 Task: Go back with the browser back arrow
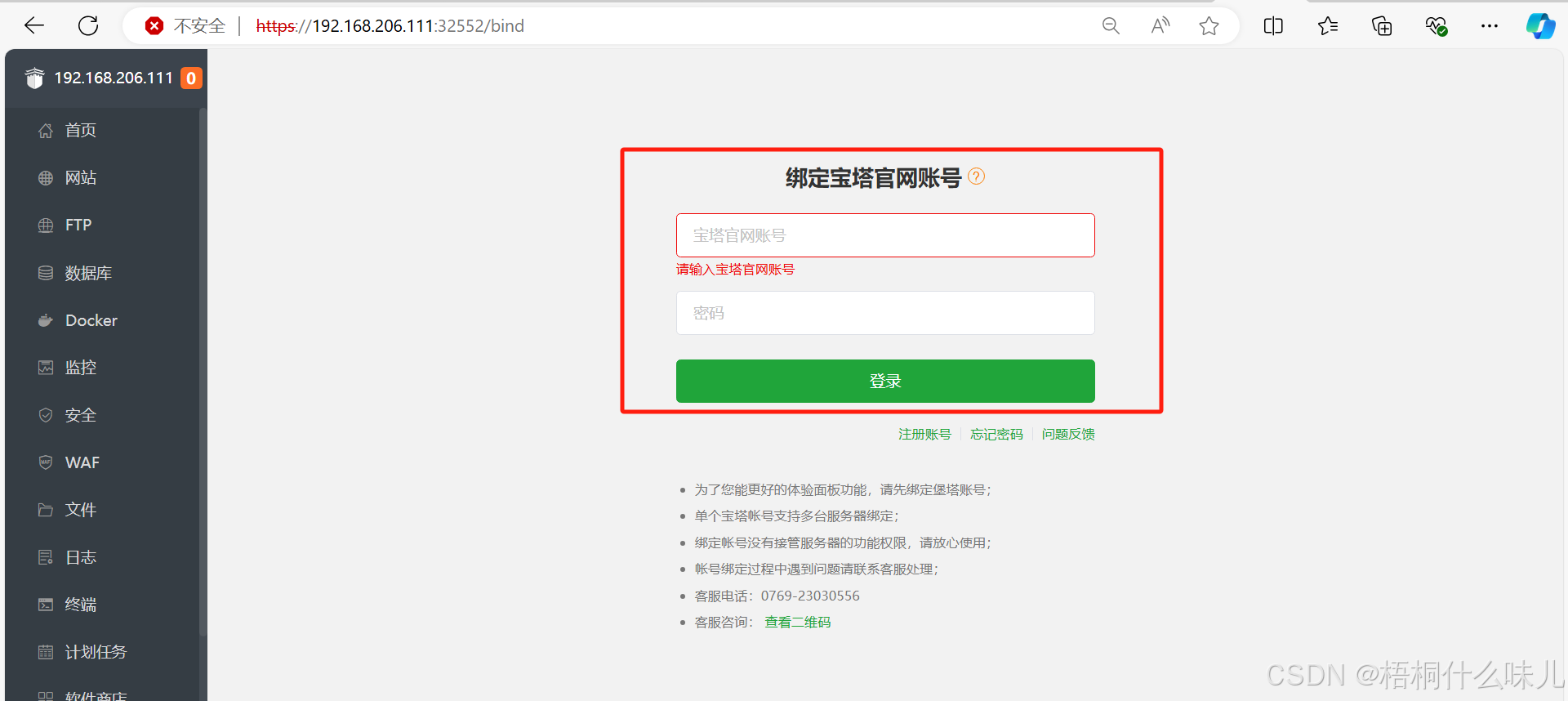click(34, 26)
